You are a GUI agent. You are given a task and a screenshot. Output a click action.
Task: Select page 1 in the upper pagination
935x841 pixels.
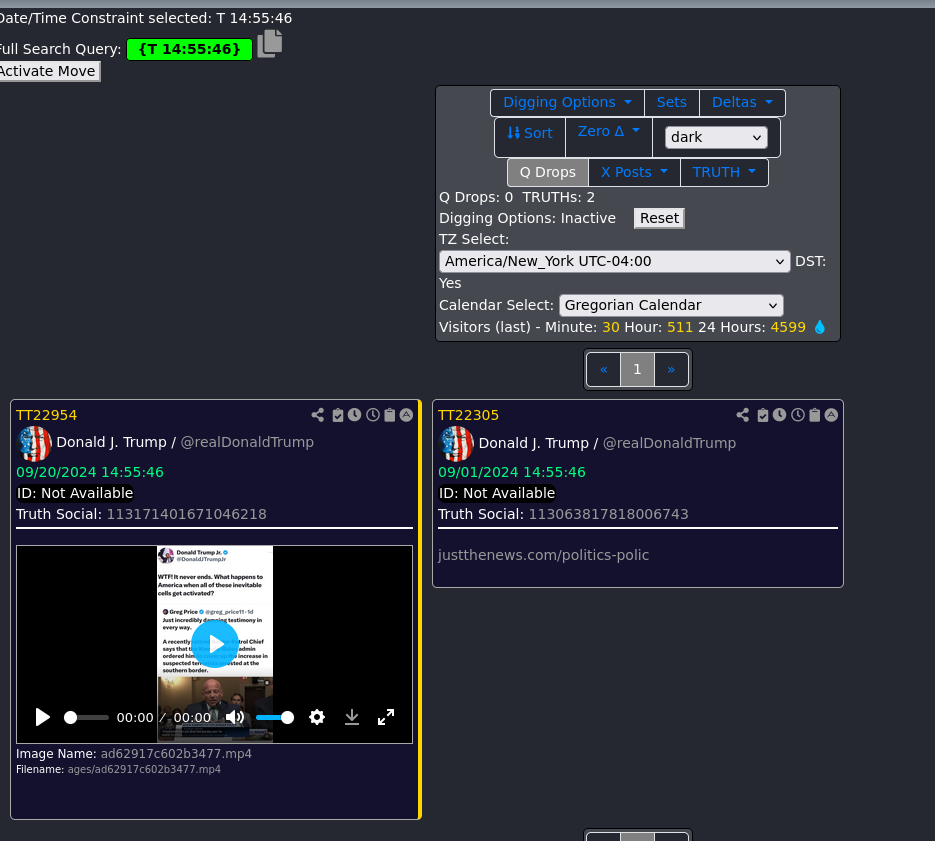[x=637, y=370]
